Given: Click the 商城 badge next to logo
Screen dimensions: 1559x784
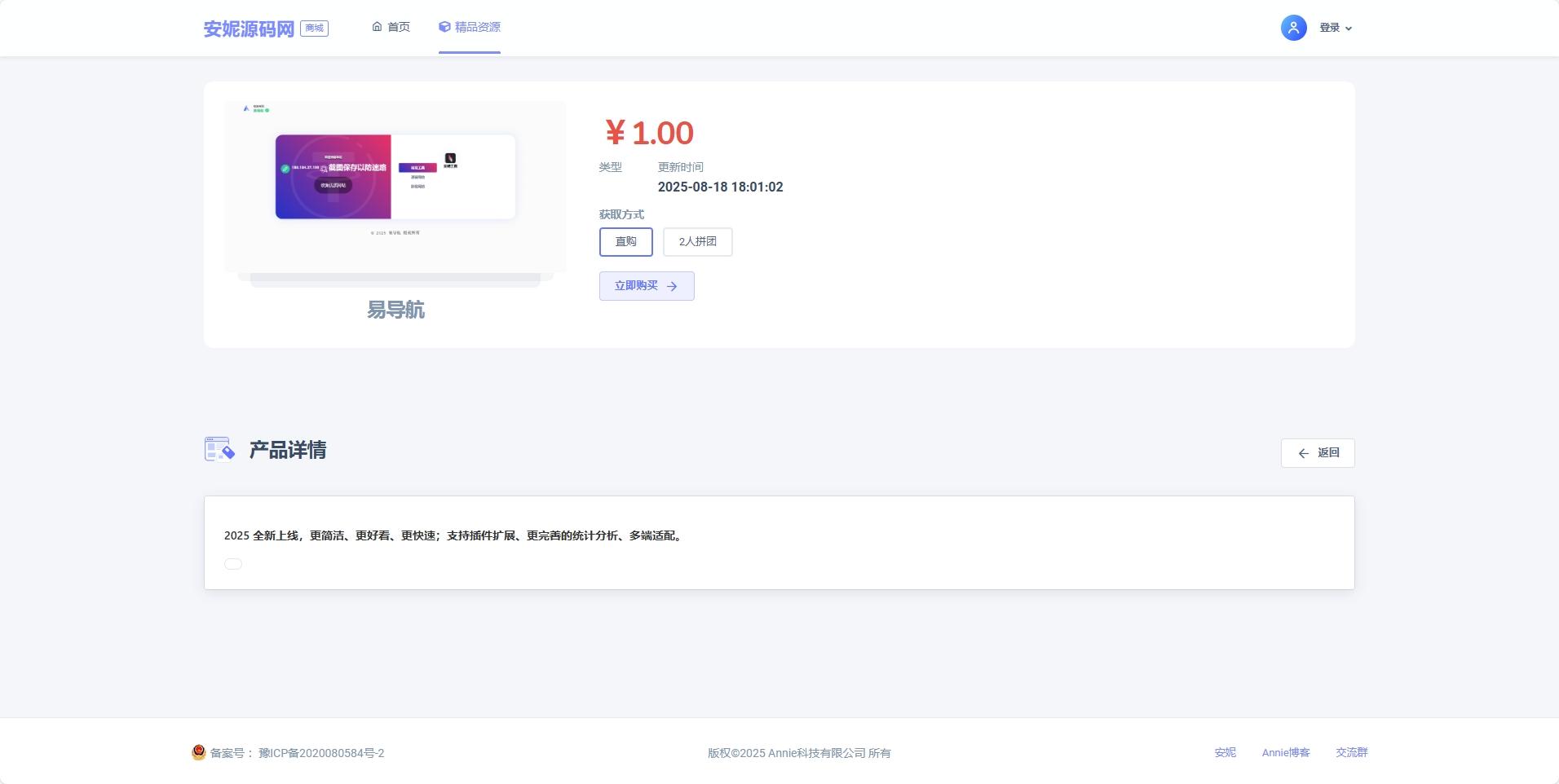Looking at the screenshot, I should click(314, 29).
